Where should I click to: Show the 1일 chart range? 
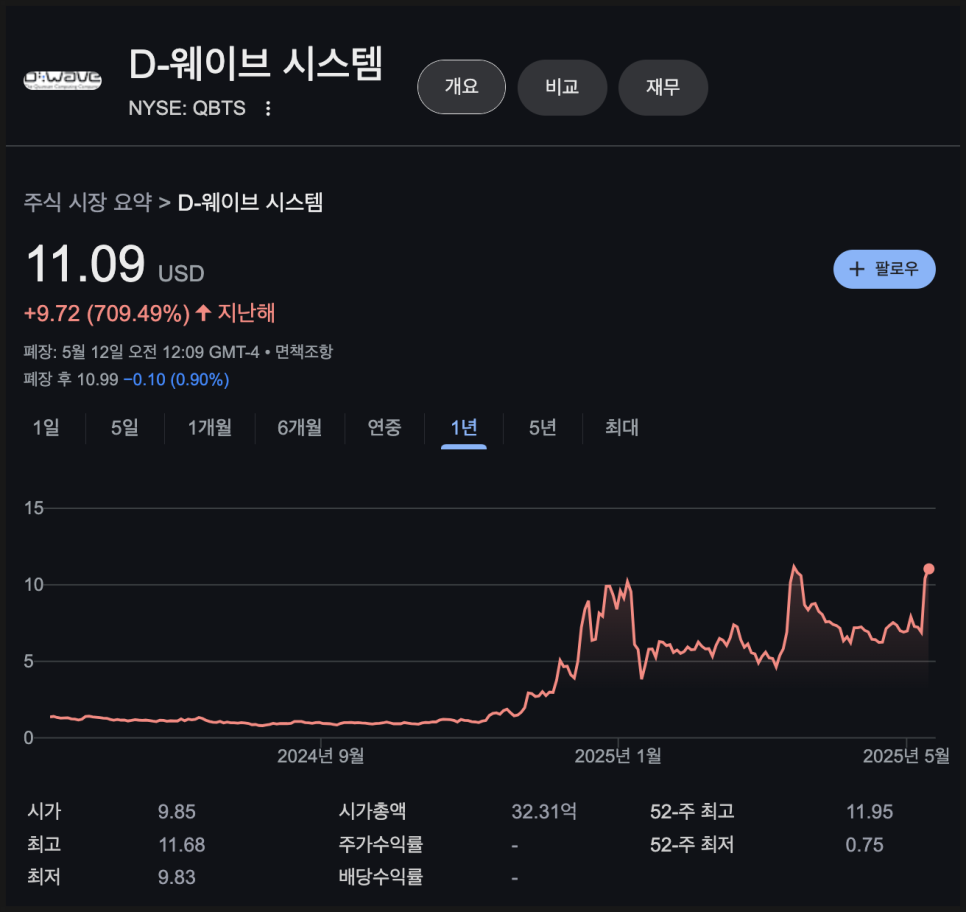pos(46,427)
